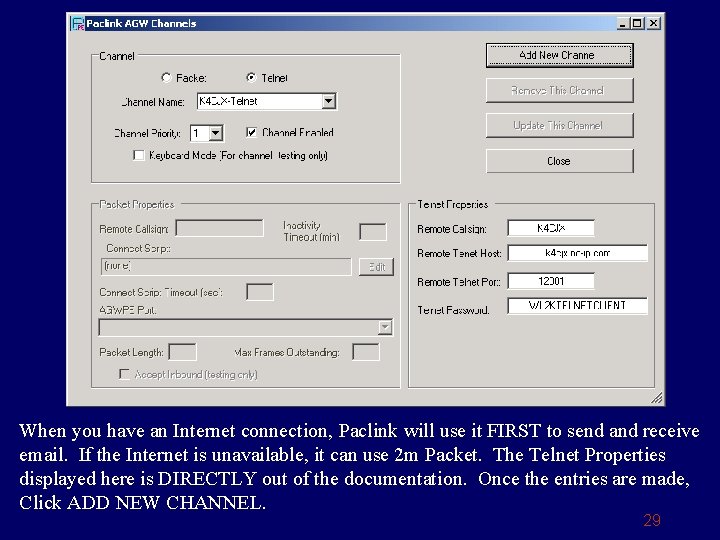
Task: Click the Inactivity Timeout field
Action: 372,232
